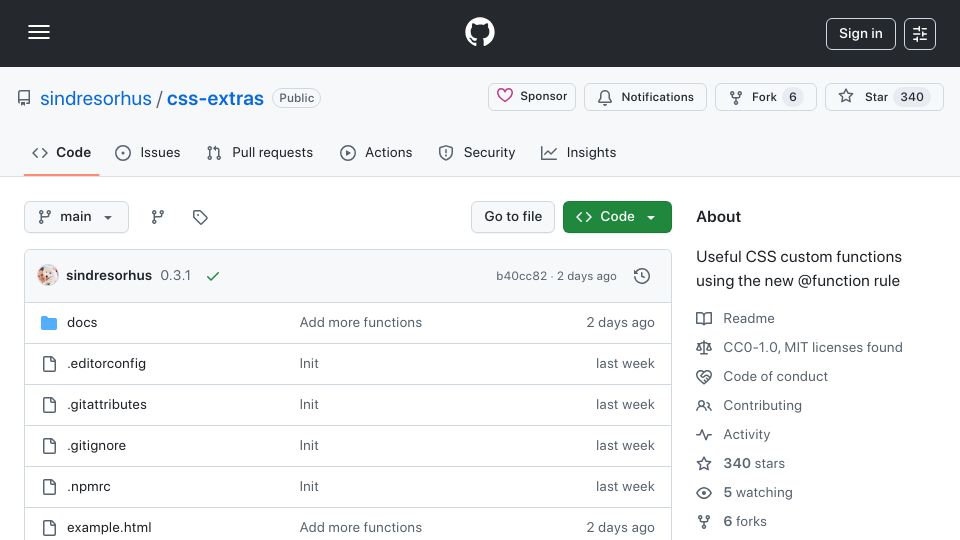The image size is (960, 540).
Task: Open Init commit message on .gitattributes row
Action: (x=309, y=405)
